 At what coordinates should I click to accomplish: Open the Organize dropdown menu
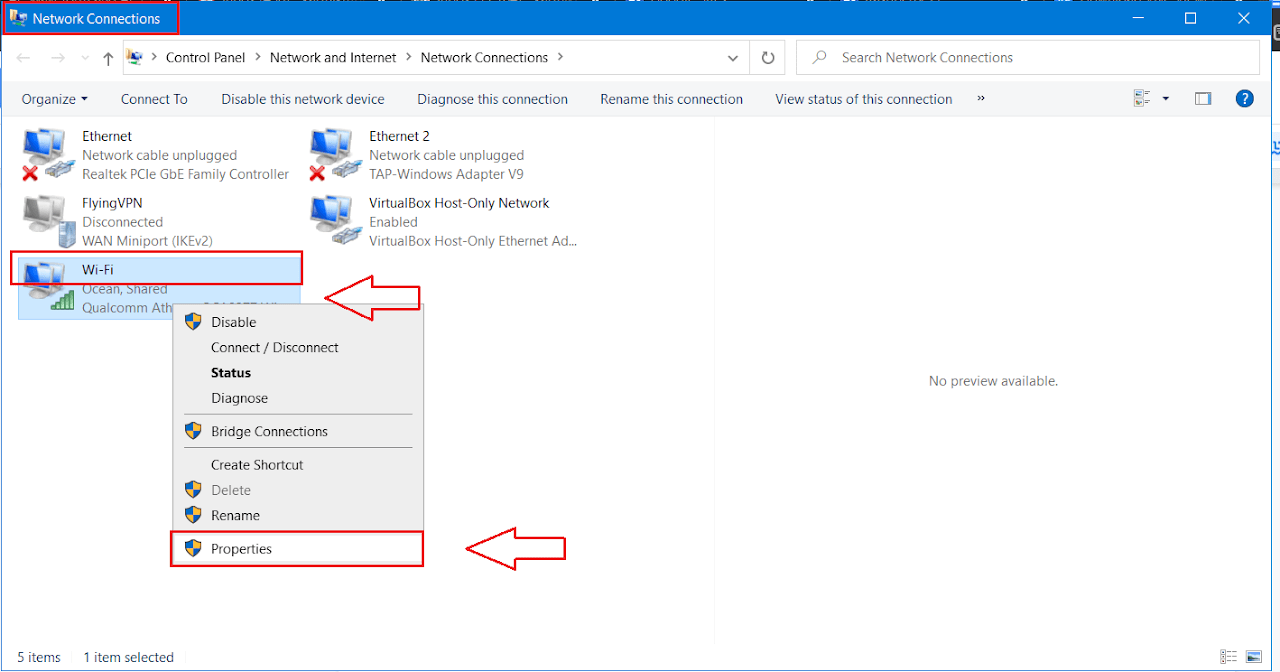tap(55, 99)
